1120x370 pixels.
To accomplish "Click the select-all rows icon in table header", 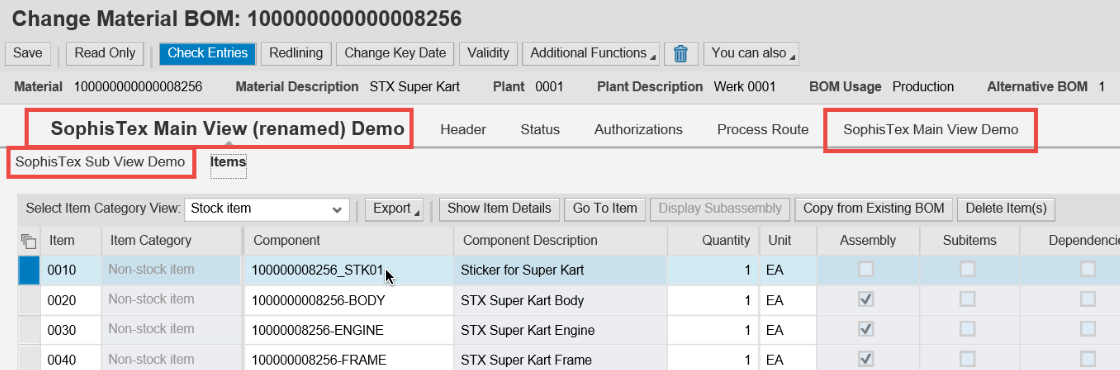I will coord(29,241).
